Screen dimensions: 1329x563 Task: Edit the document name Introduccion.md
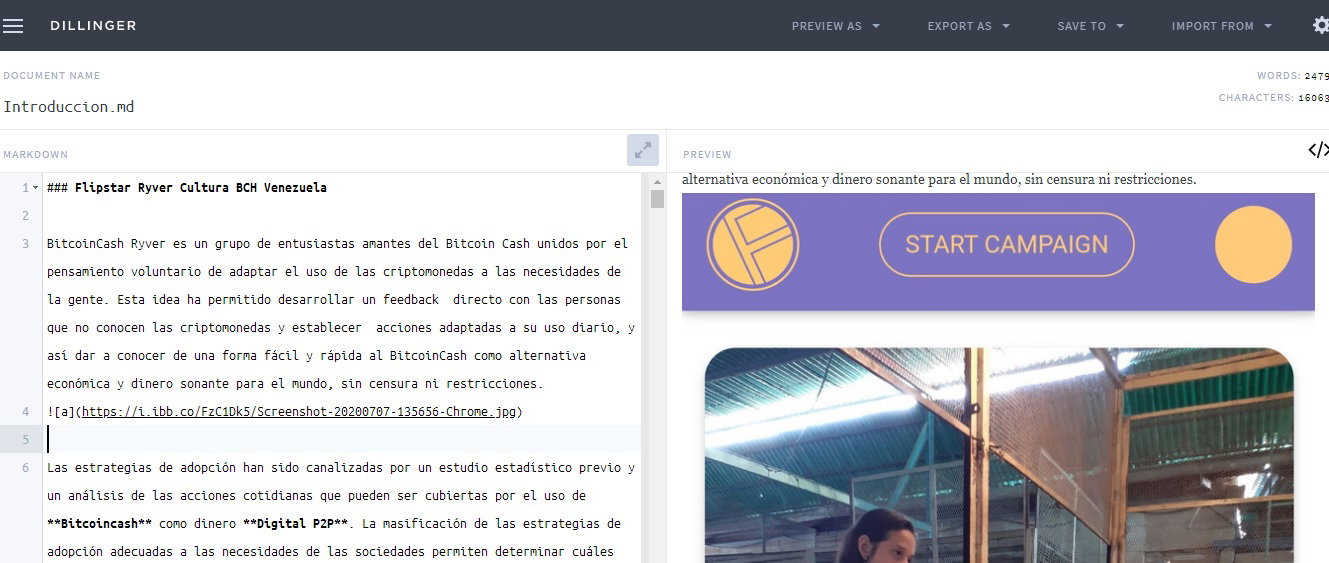tap(69, 107)
